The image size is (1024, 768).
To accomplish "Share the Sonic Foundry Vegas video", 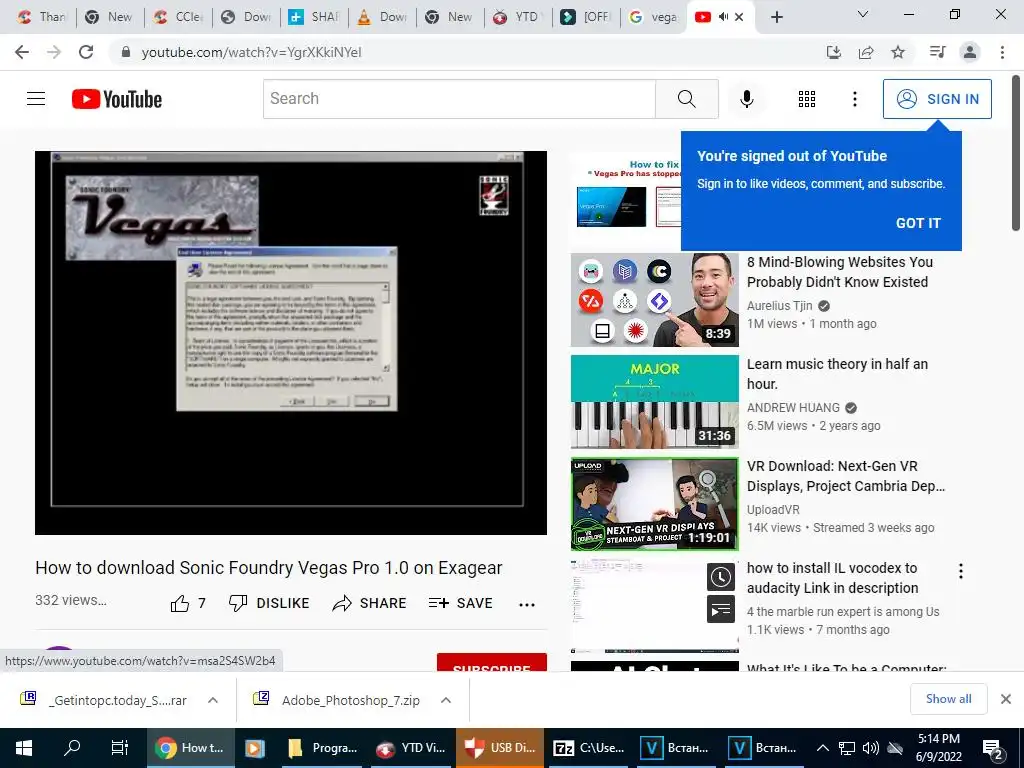I will point(369,603).
